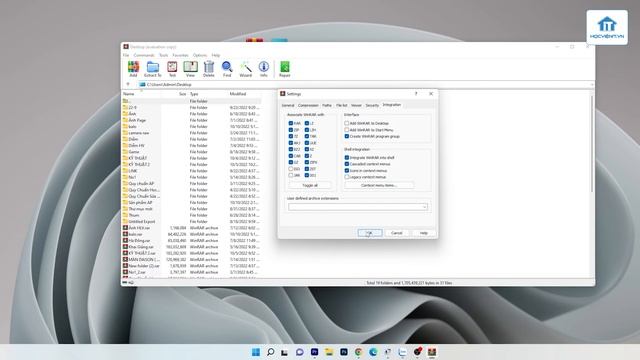Viewport: 640px width, 360px height.
Task: Click the Delete trash icon in toolbar
Action: pos(209,69)
